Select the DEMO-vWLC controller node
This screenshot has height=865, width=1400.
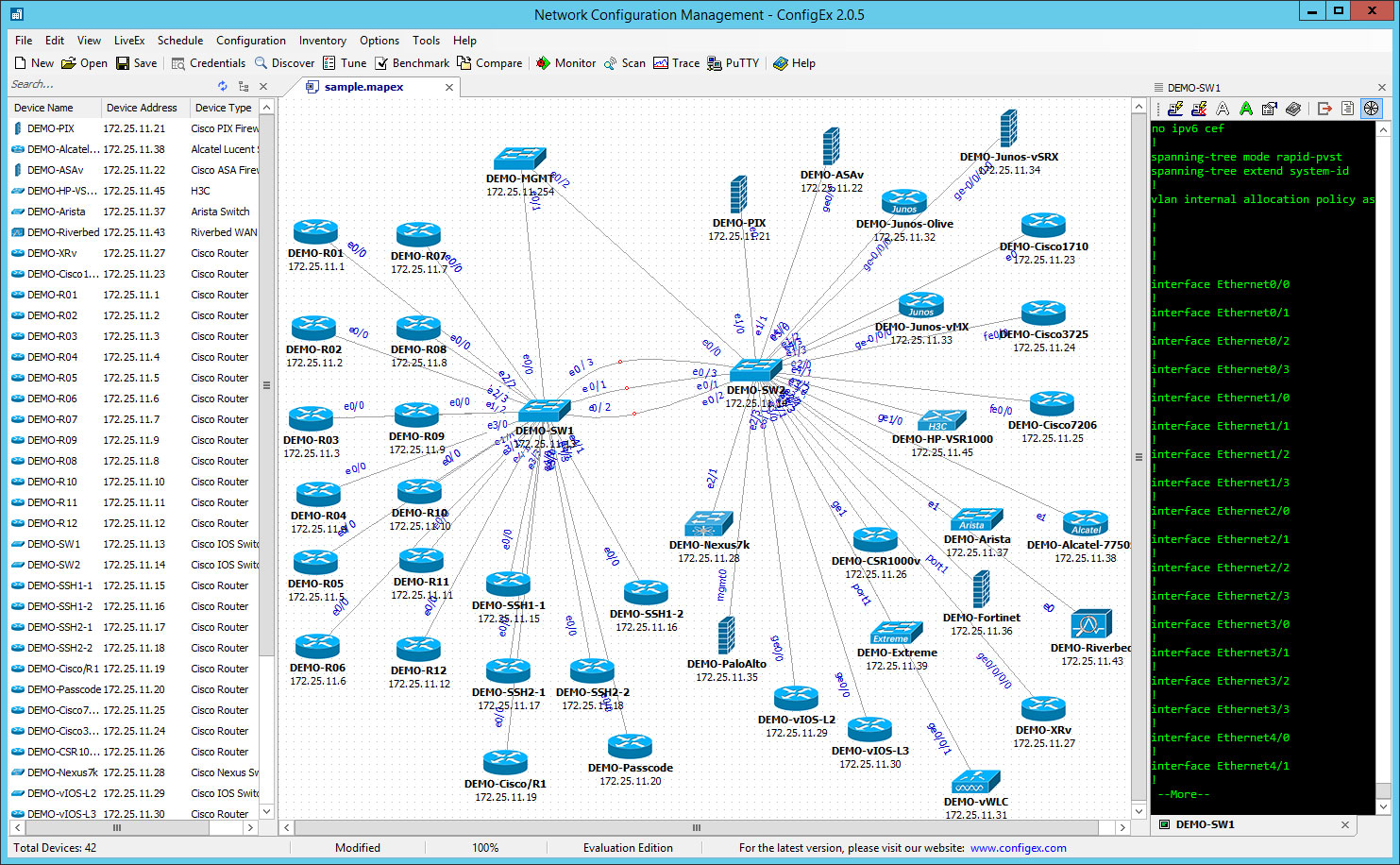pyautogui.click(x=975, y=782)
